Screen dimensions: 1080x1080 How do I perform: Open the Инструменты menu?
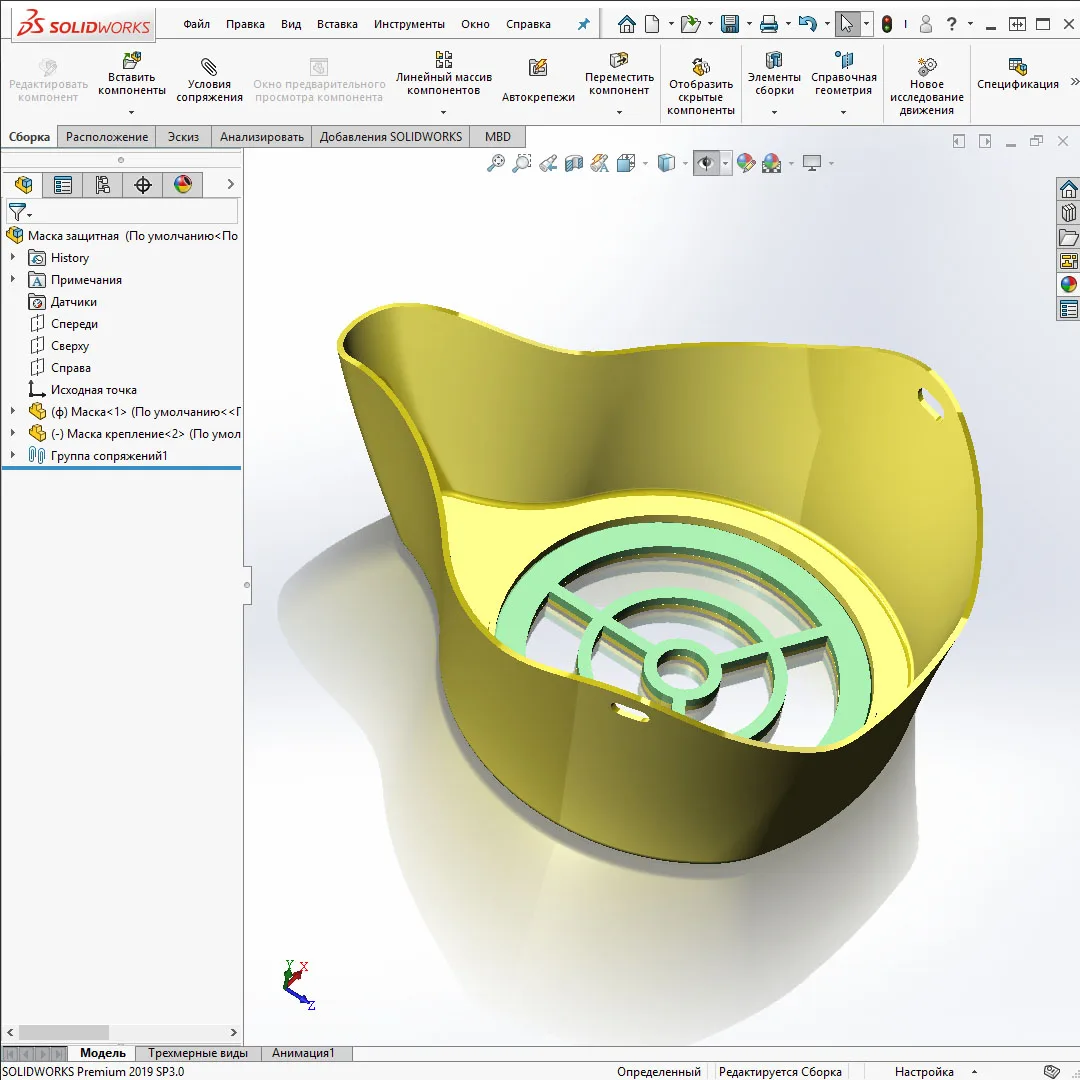click(409, 24)
